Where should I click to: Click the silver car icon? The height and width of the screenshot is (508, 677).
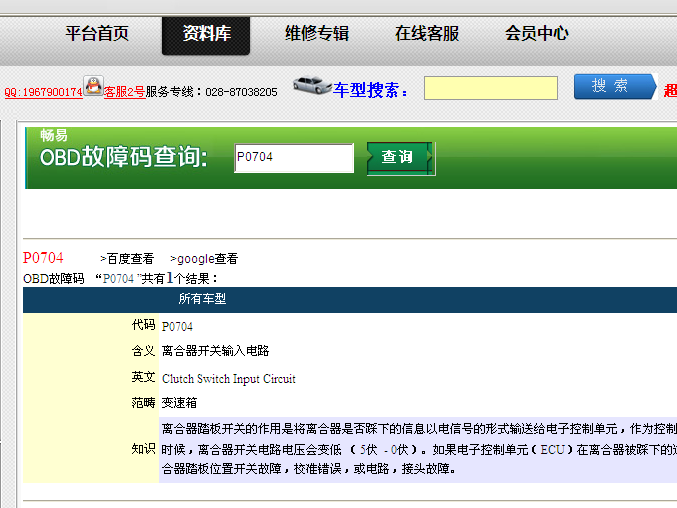click(311, 85)
